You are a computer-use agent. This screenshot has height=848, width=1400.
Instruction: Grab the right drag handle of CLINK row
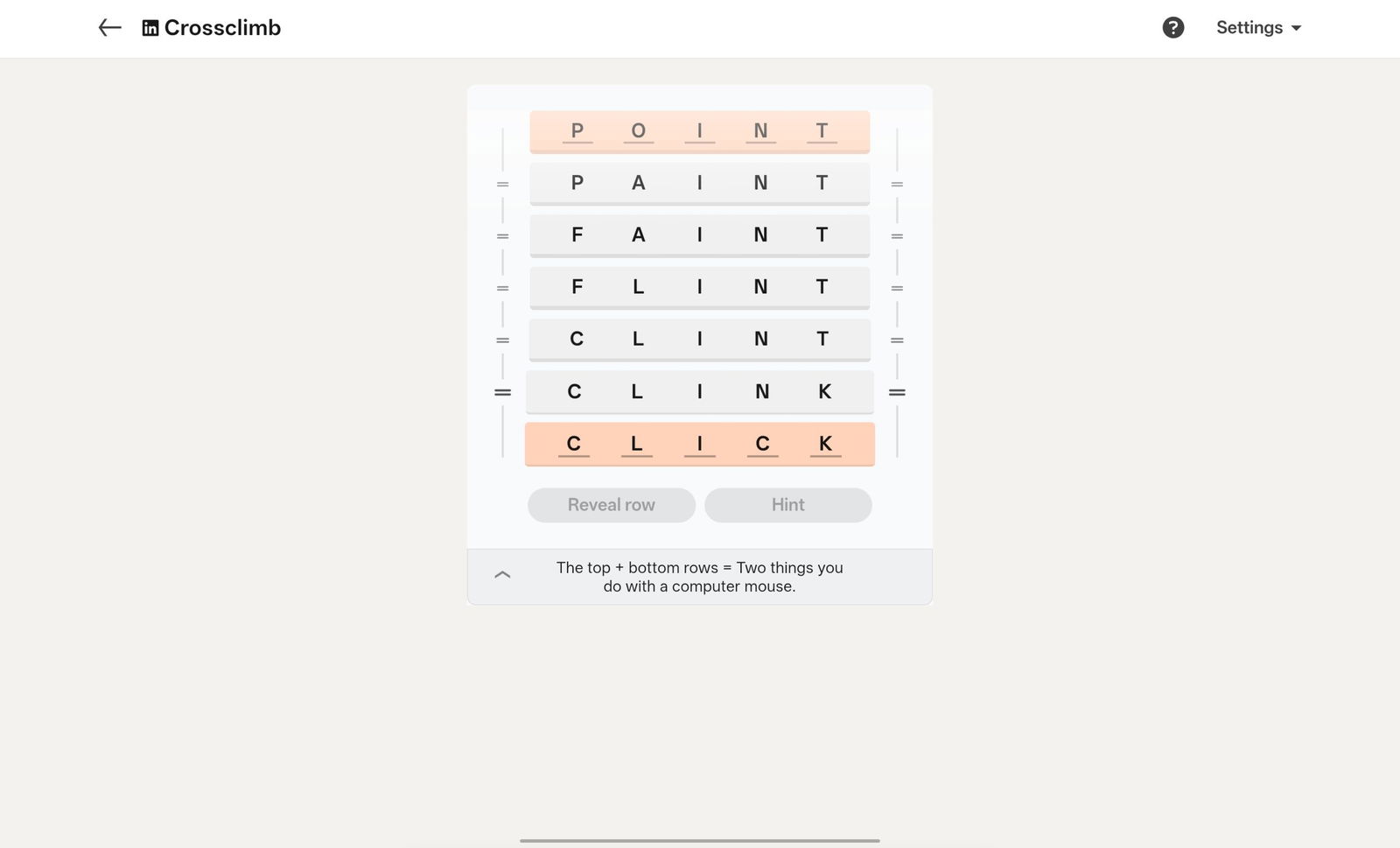tap(897, 392)
